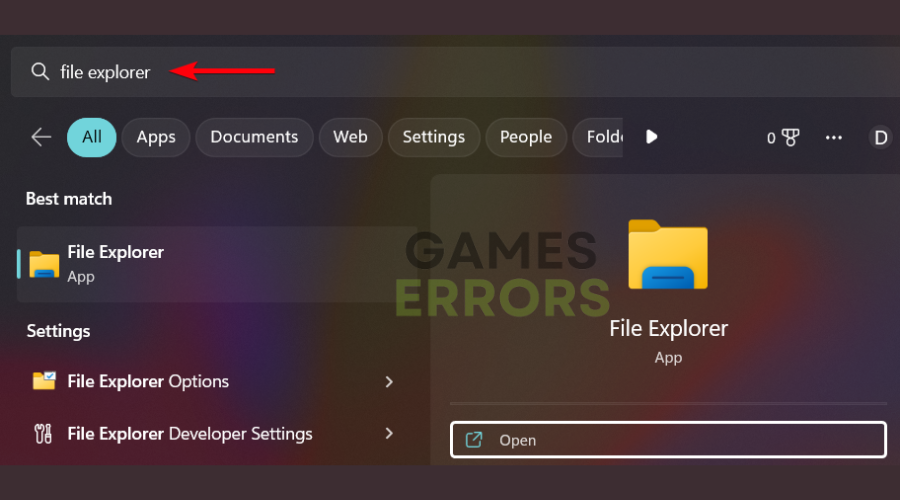Viewport: 900px width, 500px height.
Task: Click the search magnifier icon
Action: point(40,72)
